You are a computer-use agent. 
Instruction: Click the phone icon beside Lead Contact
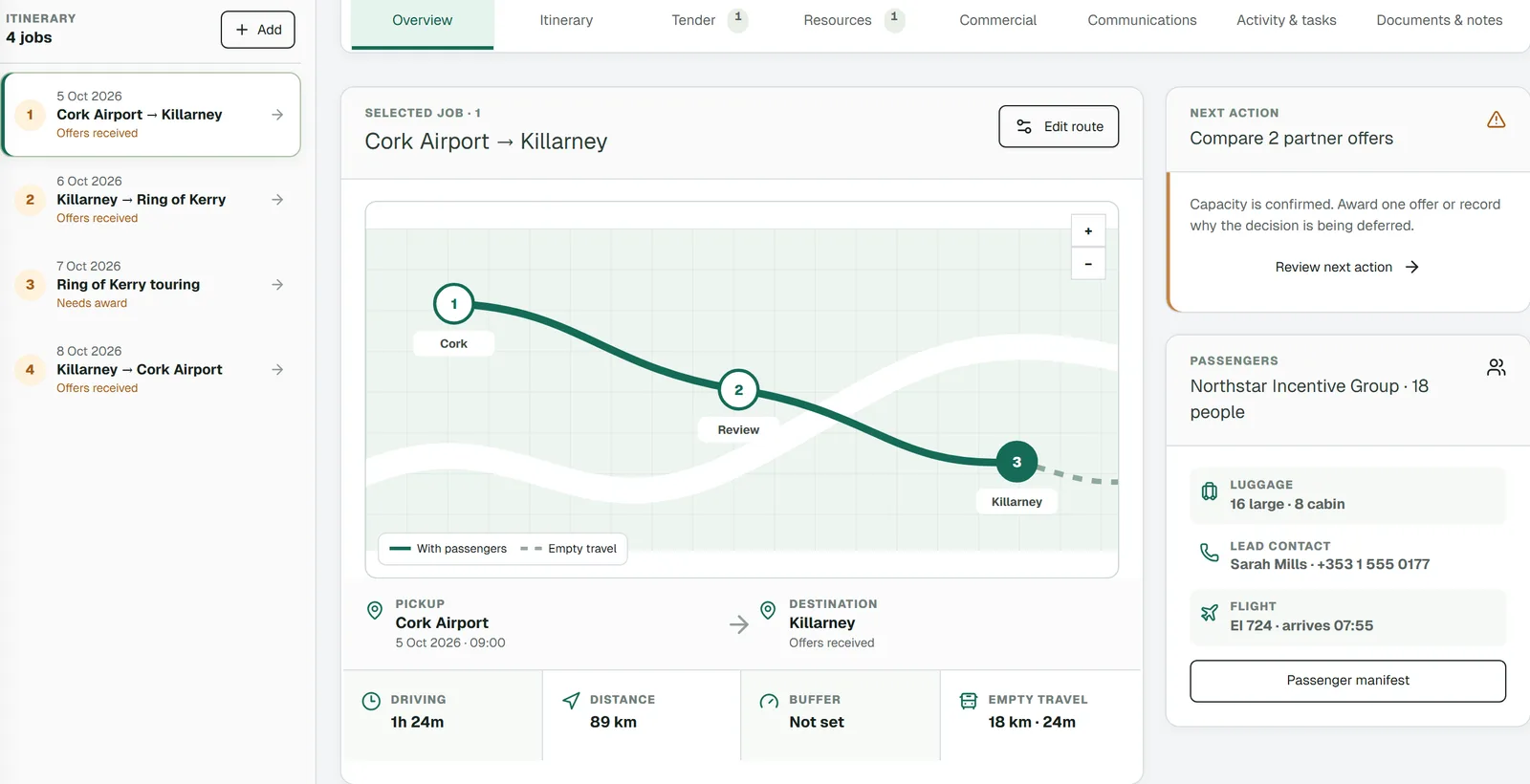point(1210,552)
